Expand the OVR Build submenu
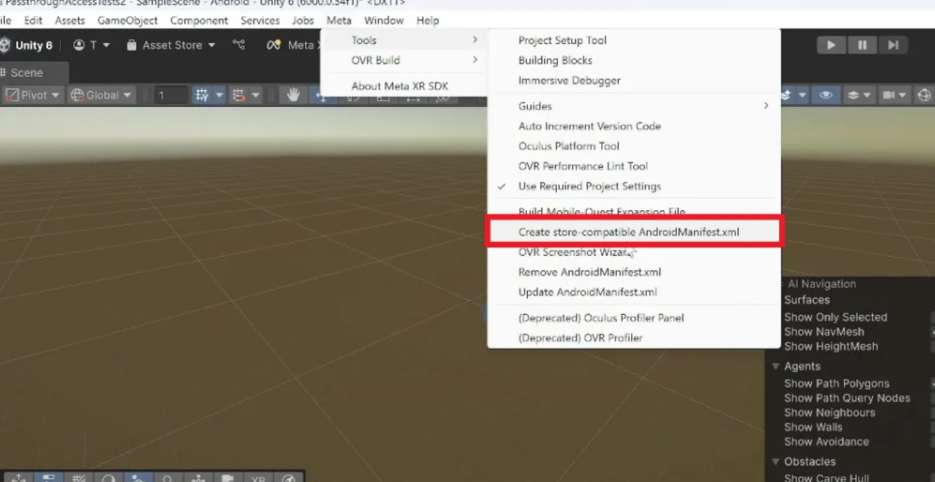The image size is (935, 482). click(x=404, y=60)
